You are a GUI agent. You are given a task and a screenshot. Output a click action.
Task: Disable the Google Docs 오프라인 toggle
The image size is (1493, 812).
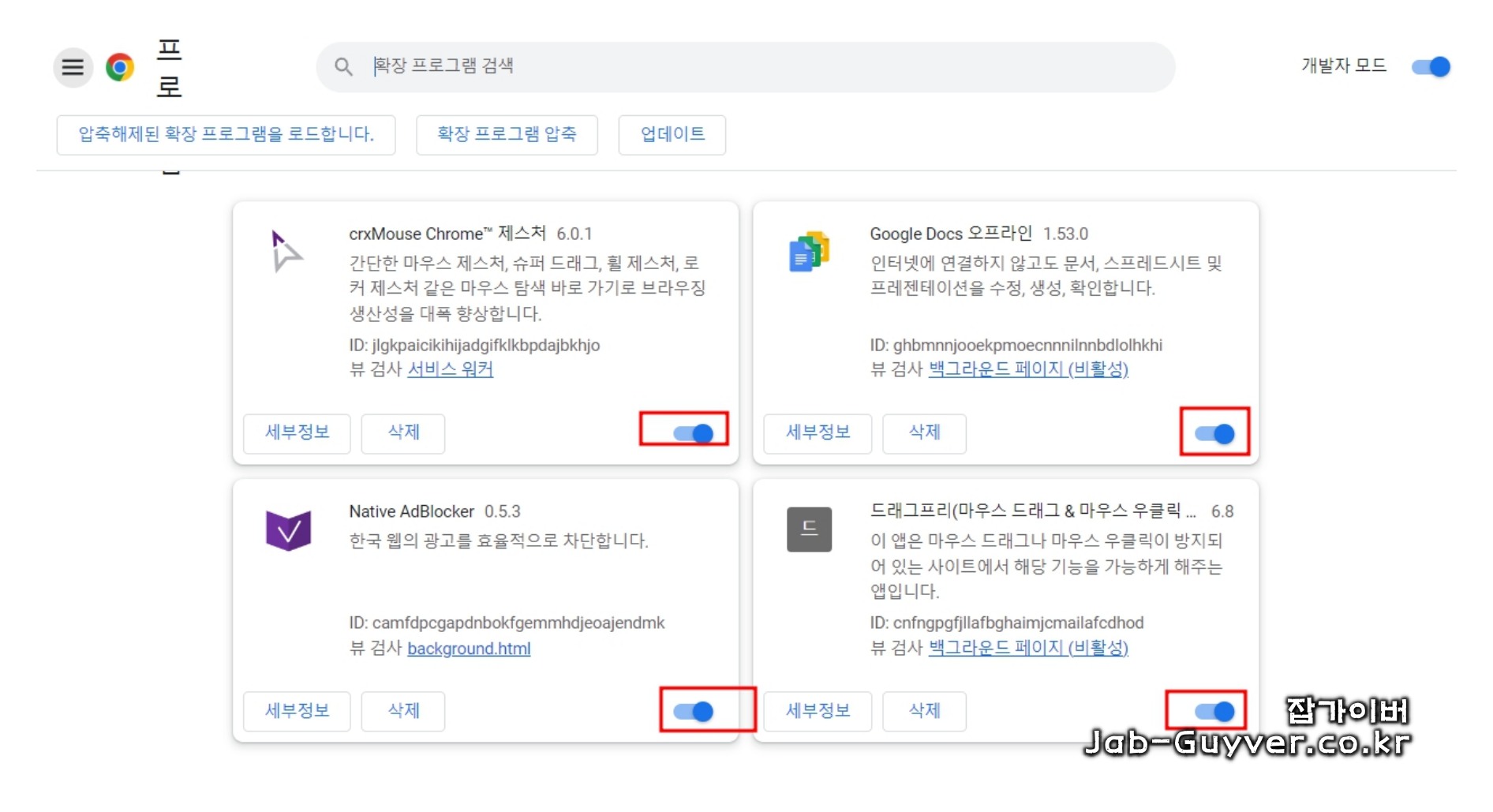[x=1214, y=433]
